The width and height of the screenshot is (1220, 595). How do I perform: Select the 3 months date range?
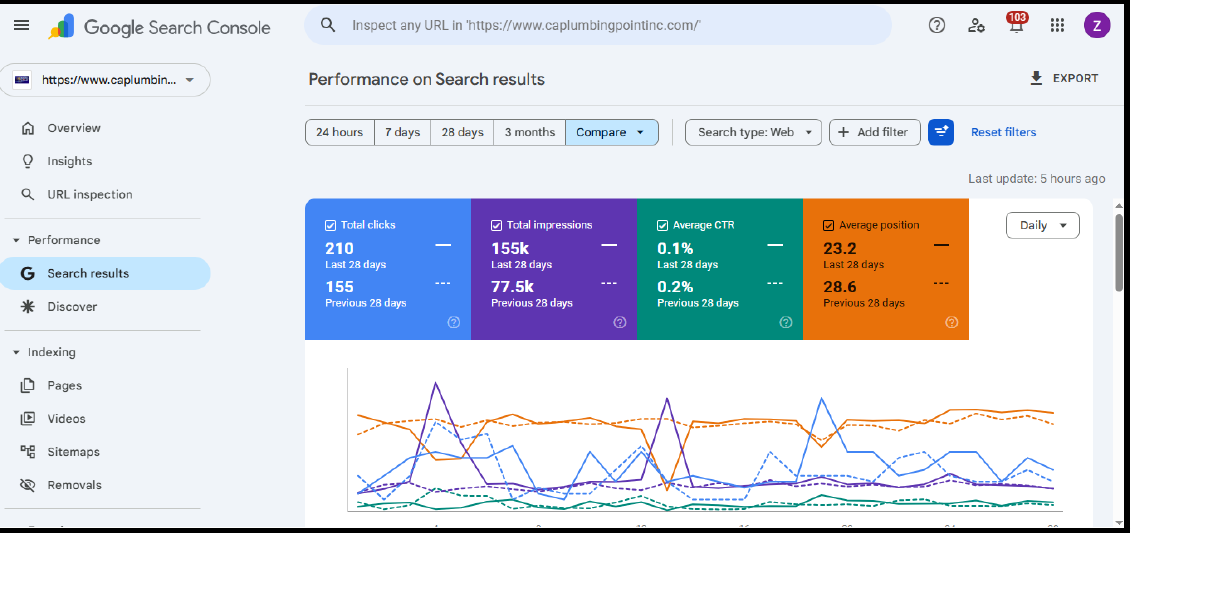coord(529,132)
